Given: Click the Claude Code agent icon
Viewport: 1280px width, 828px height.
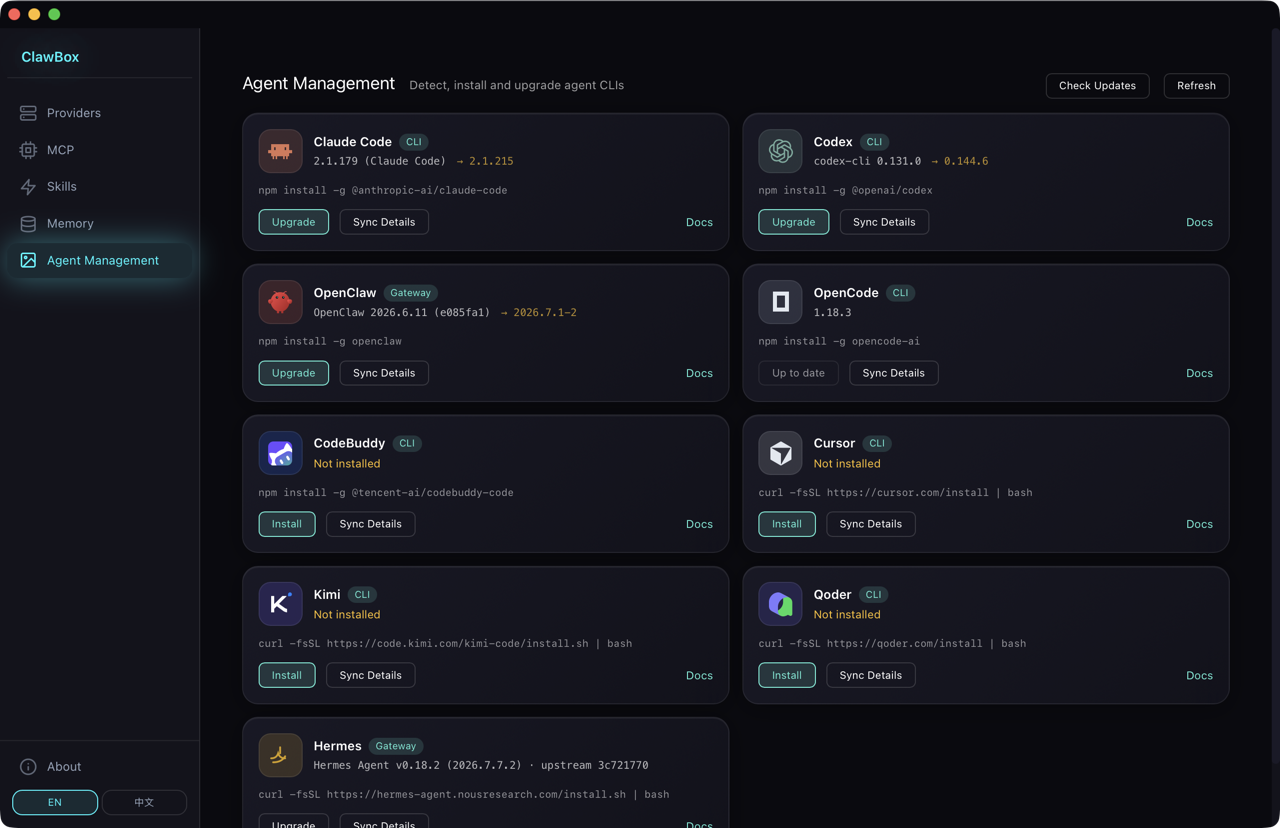Looking at the screenshot, I should coord(280,151).
